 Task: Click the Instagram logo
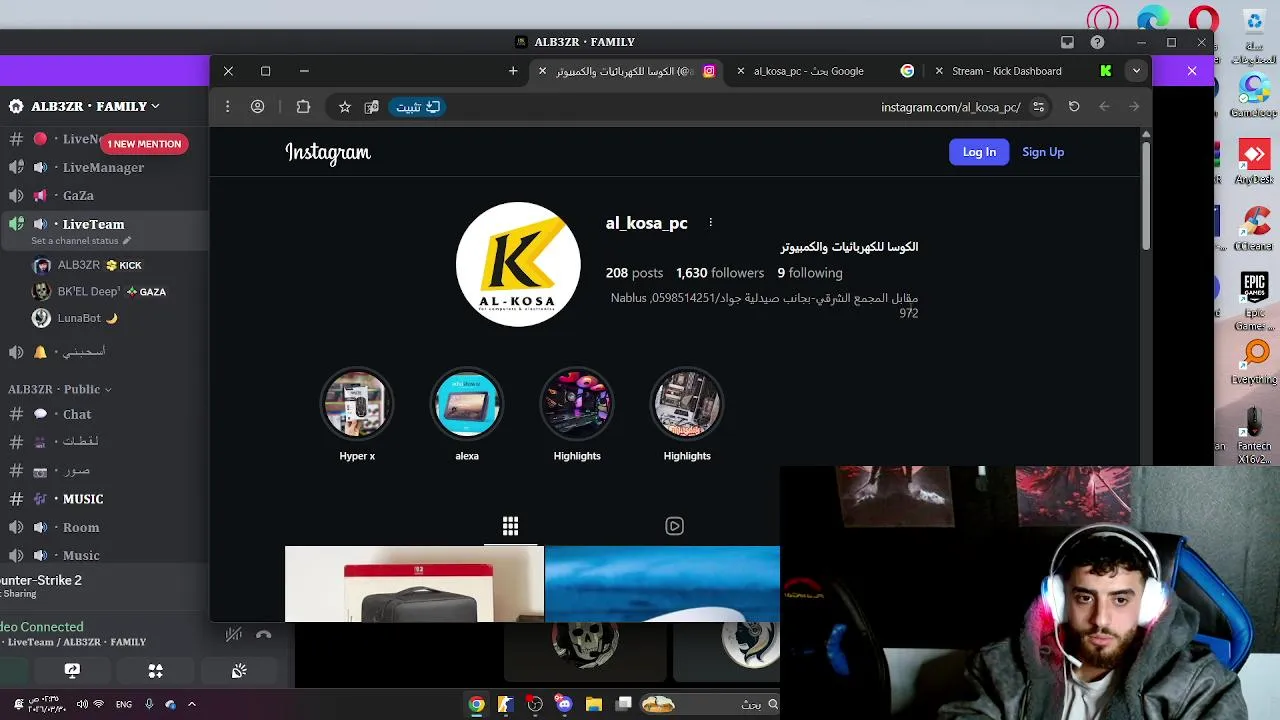point(328,152)
